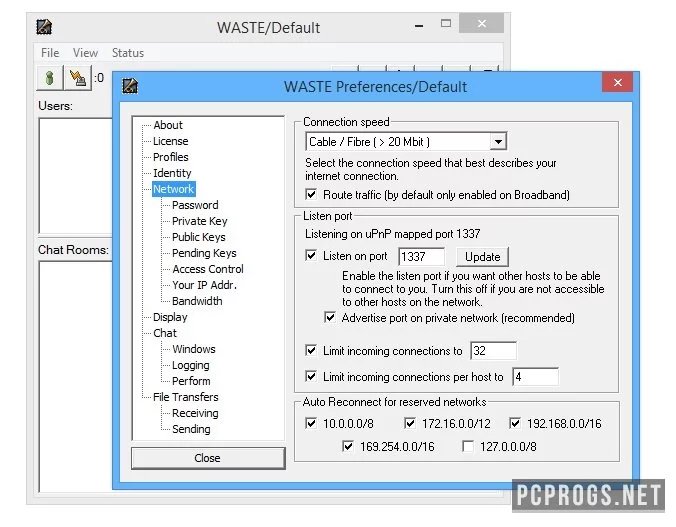The width and height of the screenshot is (676, 527).
Task: Select Private Key under Network
Action: click(x=200, y=221)
